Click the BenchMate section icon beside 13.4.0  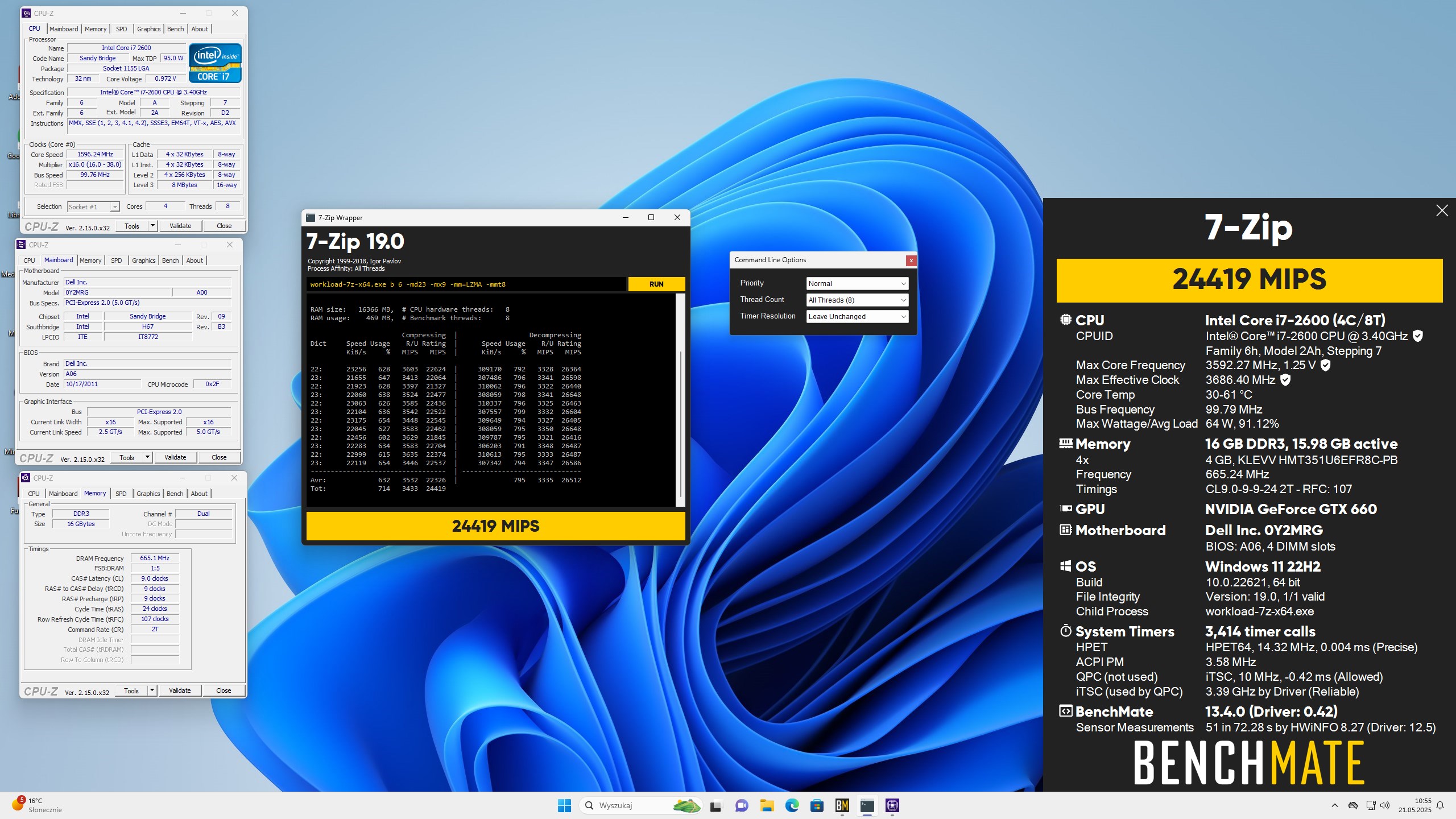pos(1065,711)
